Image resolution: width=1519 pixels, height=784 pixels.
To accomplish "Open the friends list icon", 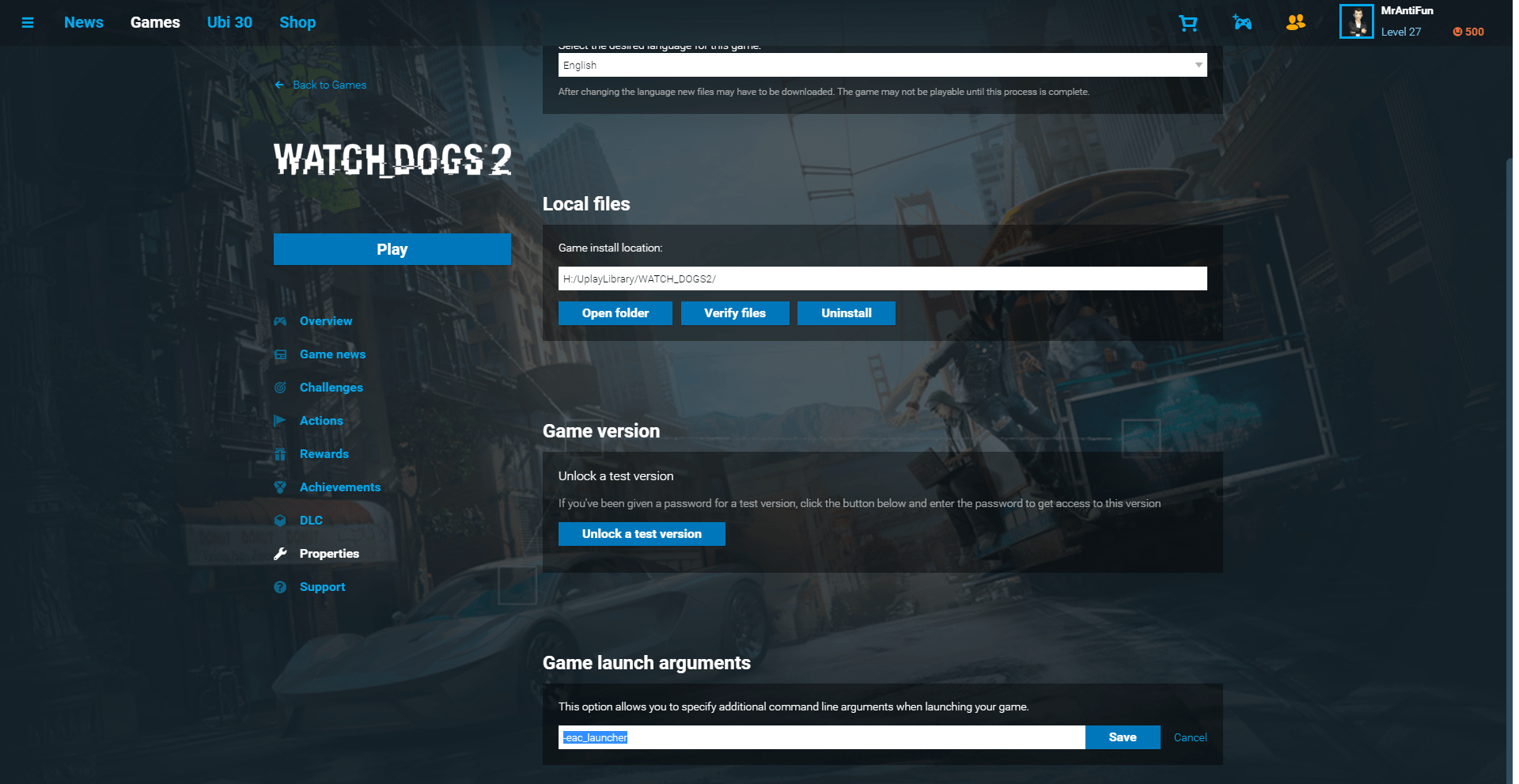I will pos(1296,23).
